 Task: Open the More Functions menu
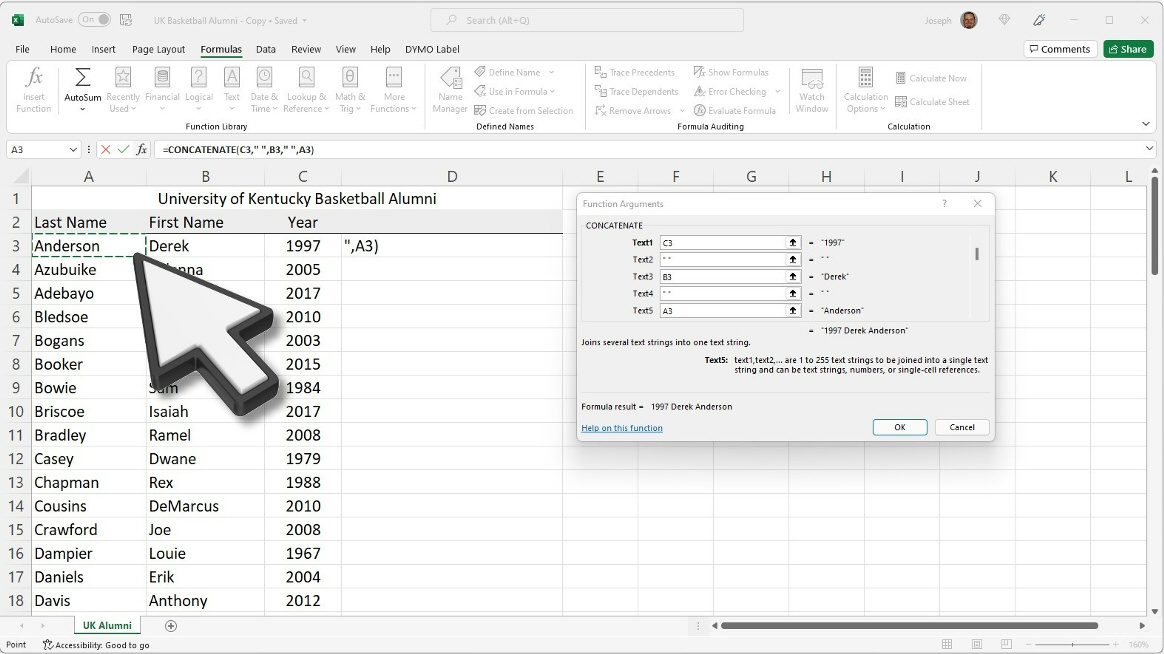coord(393,89)
